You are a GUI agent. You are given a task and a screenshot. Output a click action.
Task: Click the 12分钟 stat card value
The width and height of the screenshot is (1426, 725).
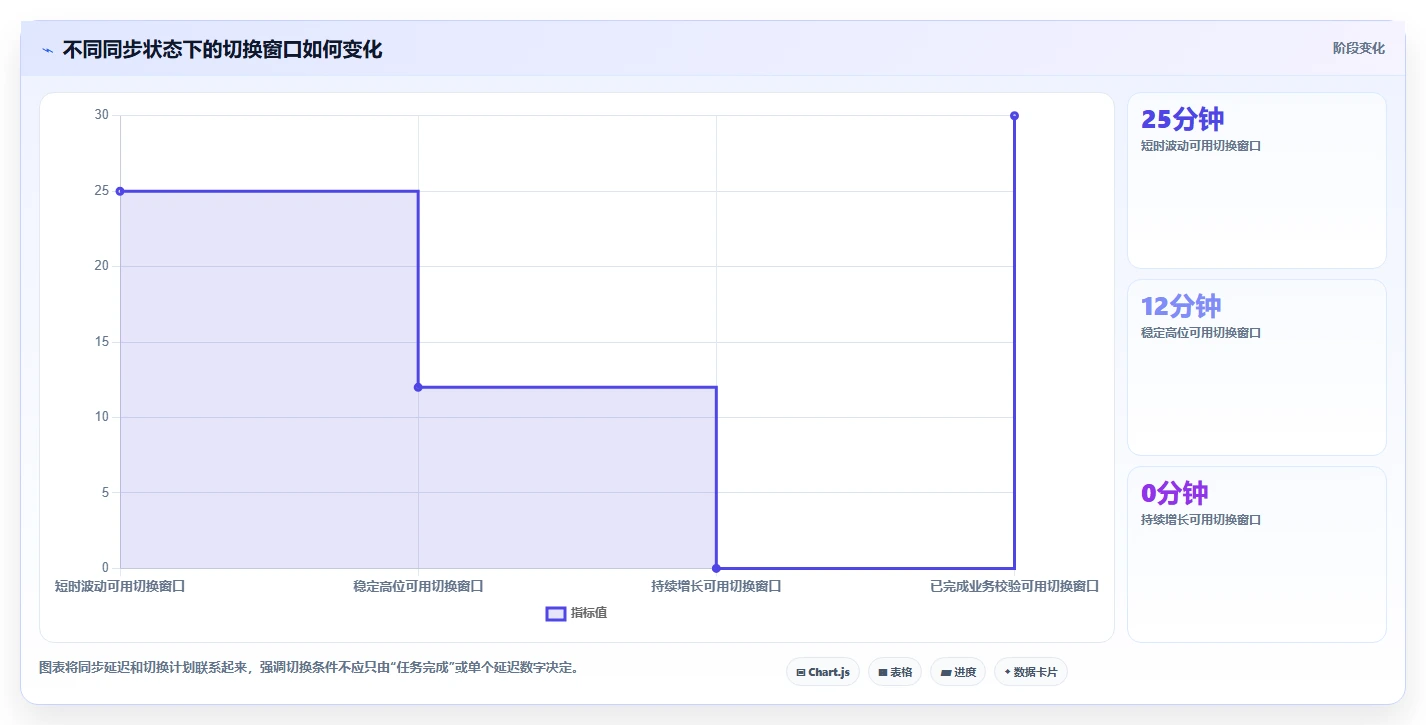tap(1181, 306)
